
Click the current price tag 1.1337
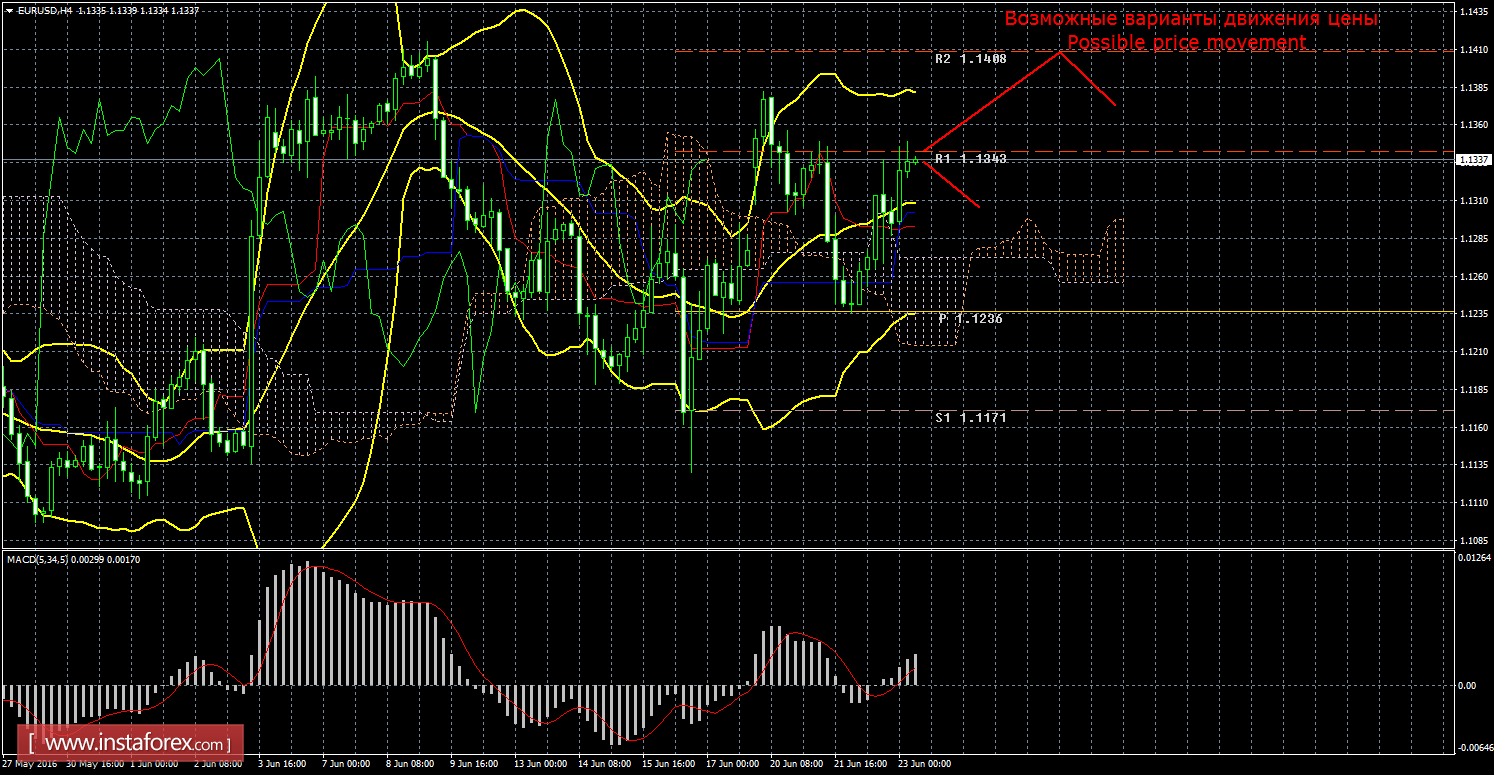1475,160
